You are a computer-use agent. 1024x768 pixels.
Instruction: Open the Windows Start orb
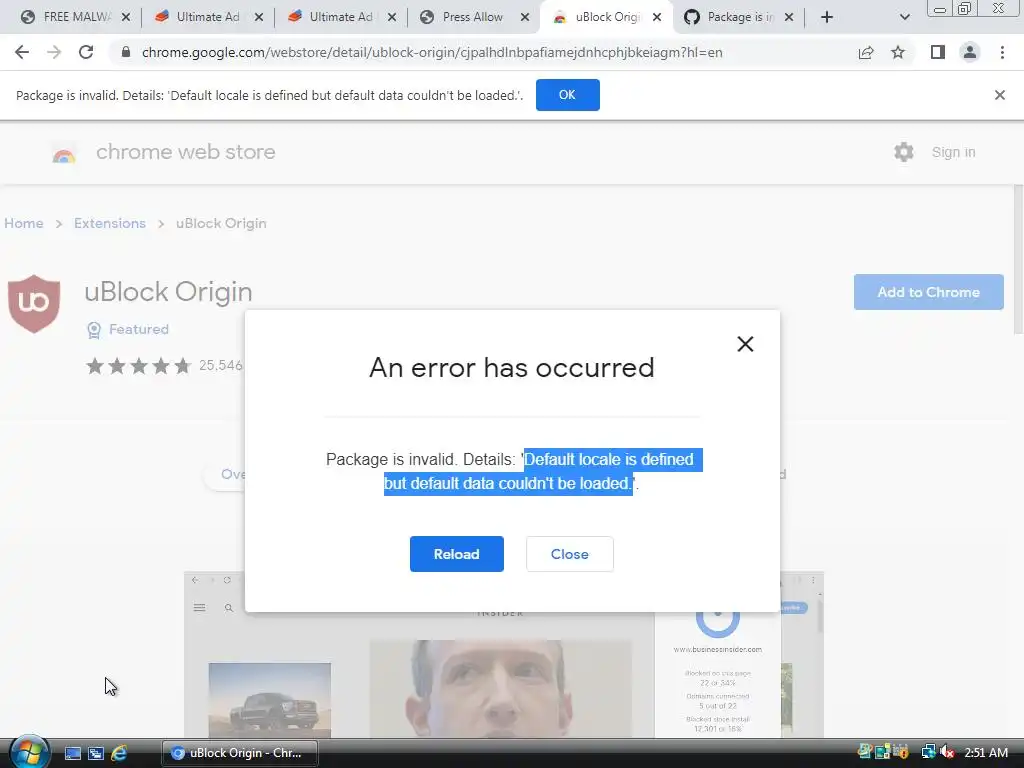(29, 752)
